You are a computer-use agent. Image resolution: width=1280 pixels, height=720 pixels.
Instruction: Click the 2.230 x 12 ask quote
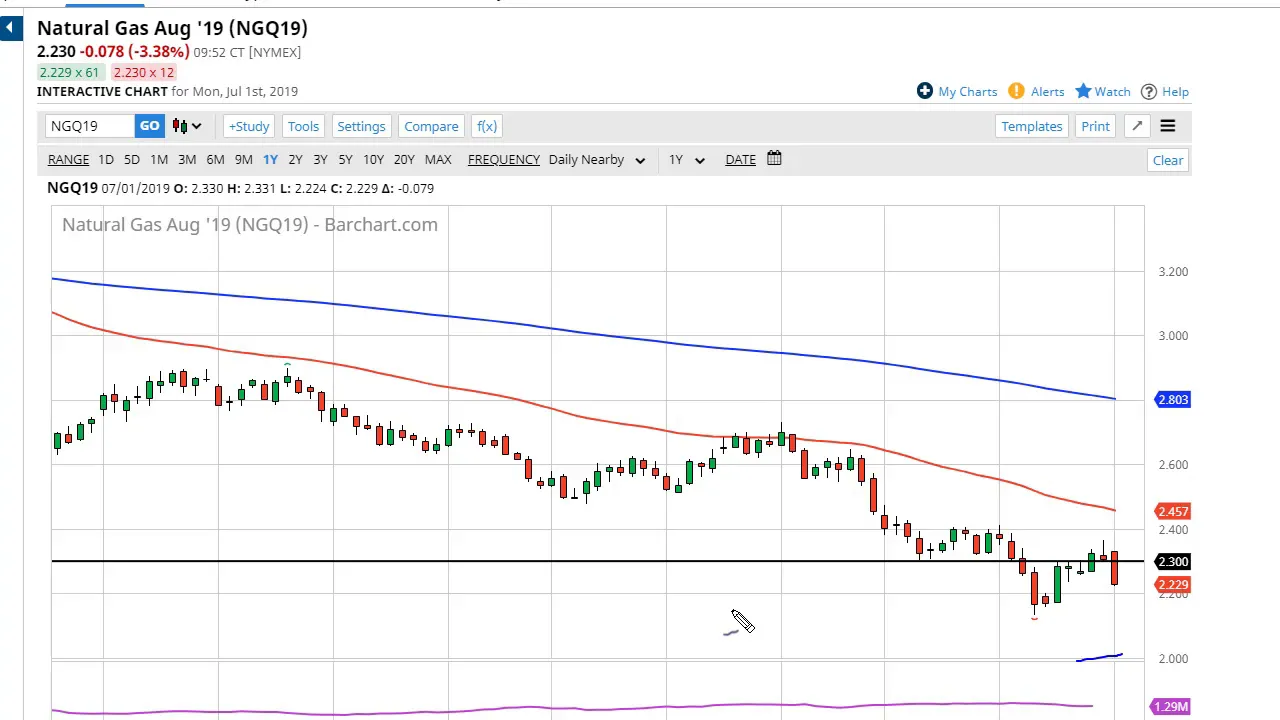coord(143,72)
